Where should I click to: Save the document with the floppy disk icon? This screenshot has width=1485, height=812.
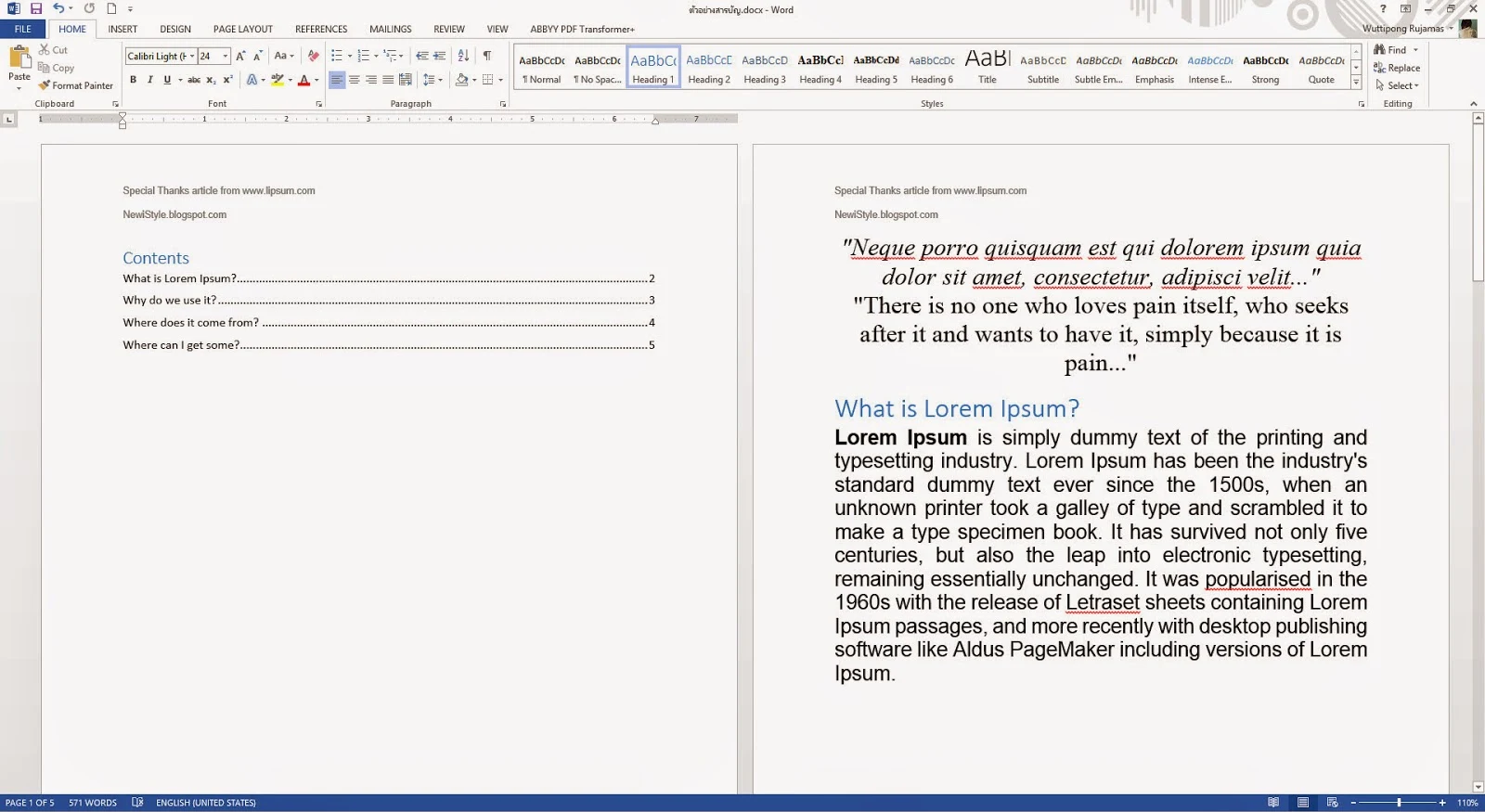click(36, 8)
